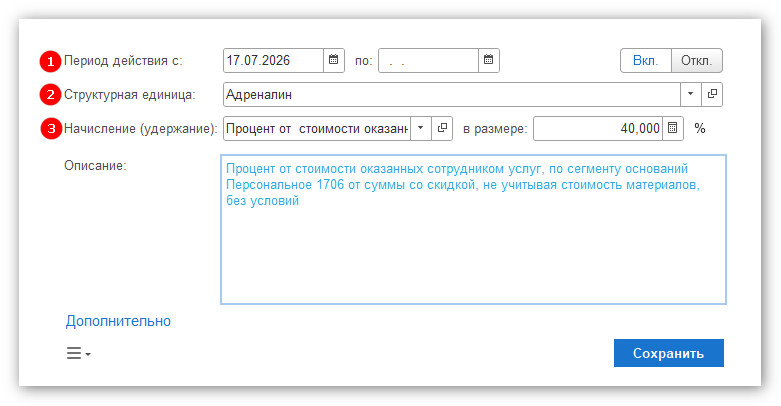Switch state to Откл.
The width and height of the screenshot is (781, 406).
point(697,60)
